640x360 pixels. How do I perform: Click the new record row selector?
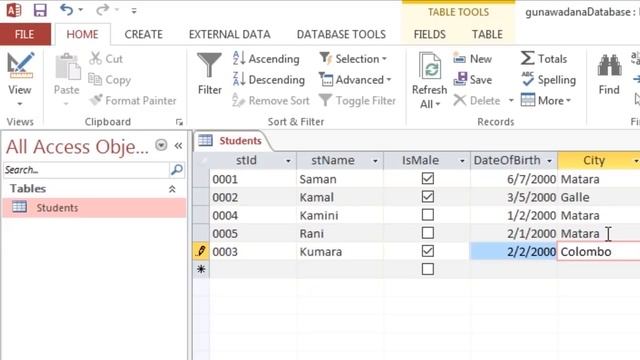201,269
